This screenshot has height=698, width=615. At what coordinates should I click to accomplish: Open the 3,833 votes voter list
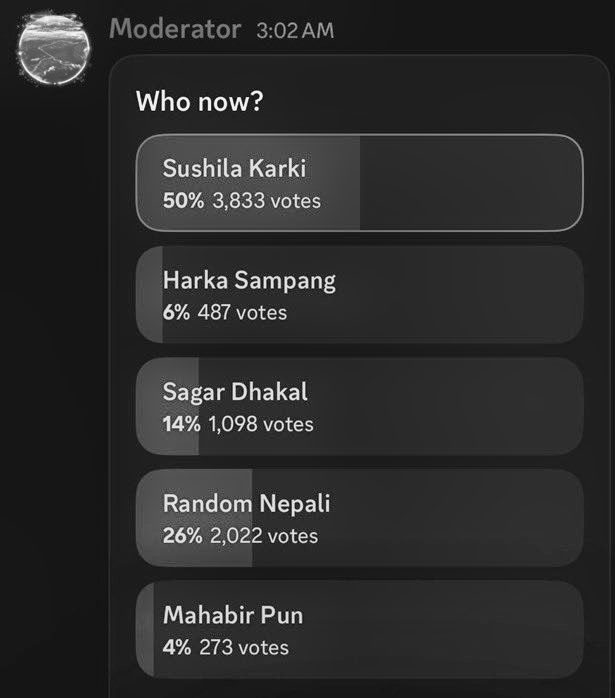266,201
